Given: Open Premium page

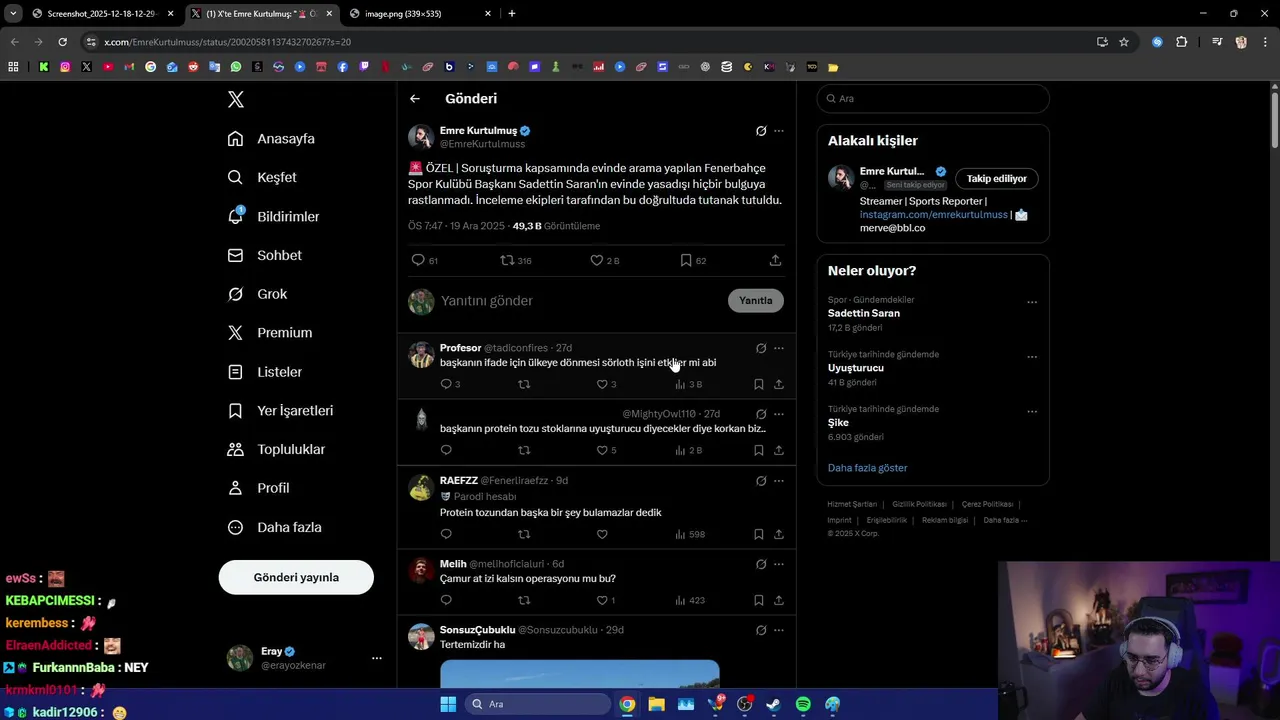Looking at the screenshot, I should coord(270,333).
